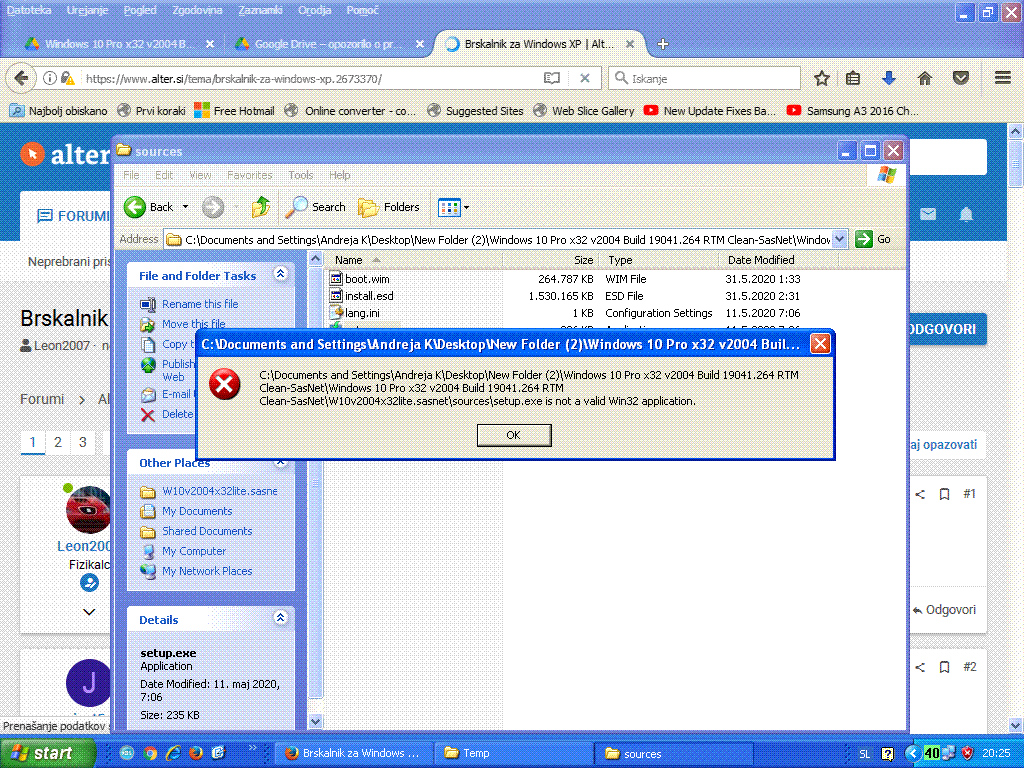1024x768 pixels.
Task: Open Search in the sources window toolbar
Action: coord(316,207)
